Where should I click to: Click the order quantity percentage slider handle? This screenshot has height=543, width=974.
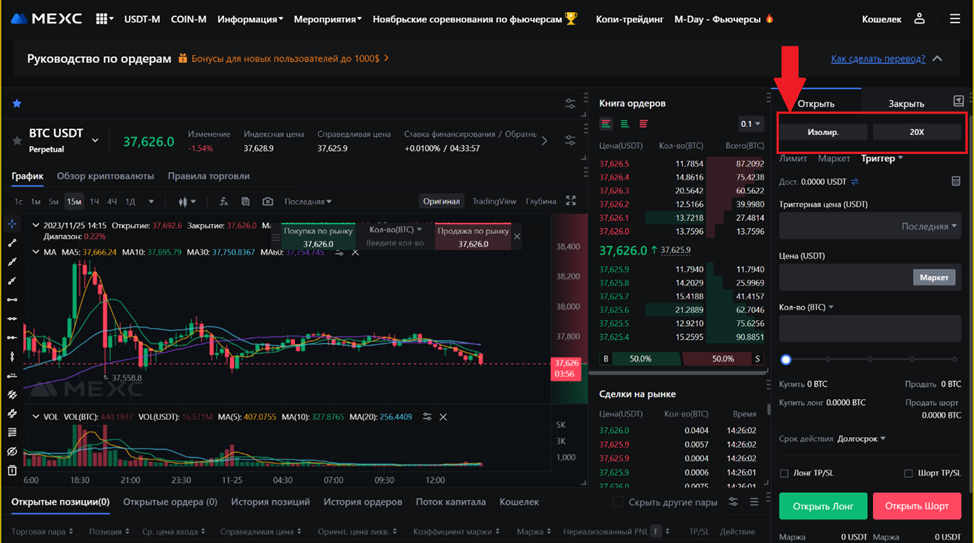pyautogui.click(x=786, y=359)
